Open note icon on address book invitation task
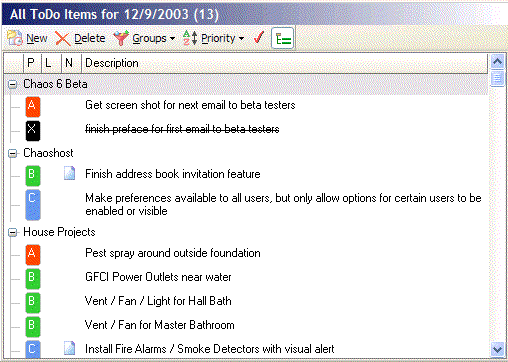The height and width of the screenshot is (362, 508). tap(69, 173)
